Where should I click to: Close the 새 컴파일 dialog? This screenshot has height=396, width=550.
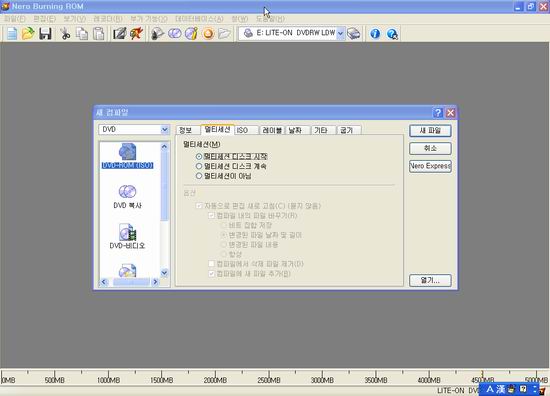click(450, 113)
